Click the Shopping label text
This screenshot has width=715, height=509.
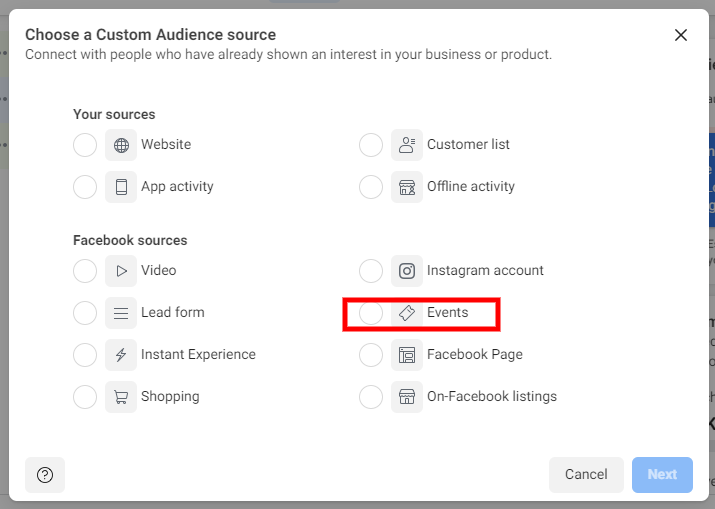pos(170,397)
